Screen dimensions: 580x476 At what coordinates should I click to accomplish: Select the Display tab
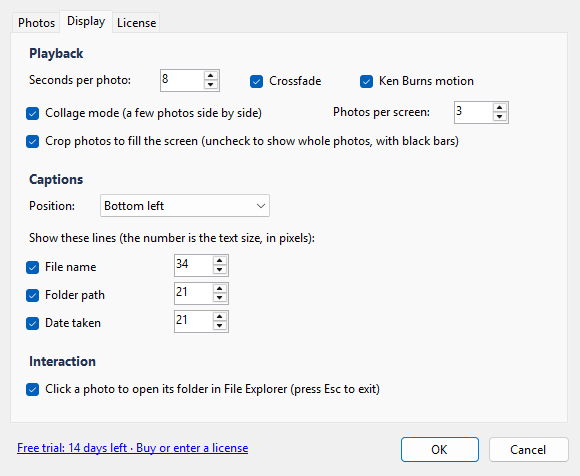pos(86,21)
